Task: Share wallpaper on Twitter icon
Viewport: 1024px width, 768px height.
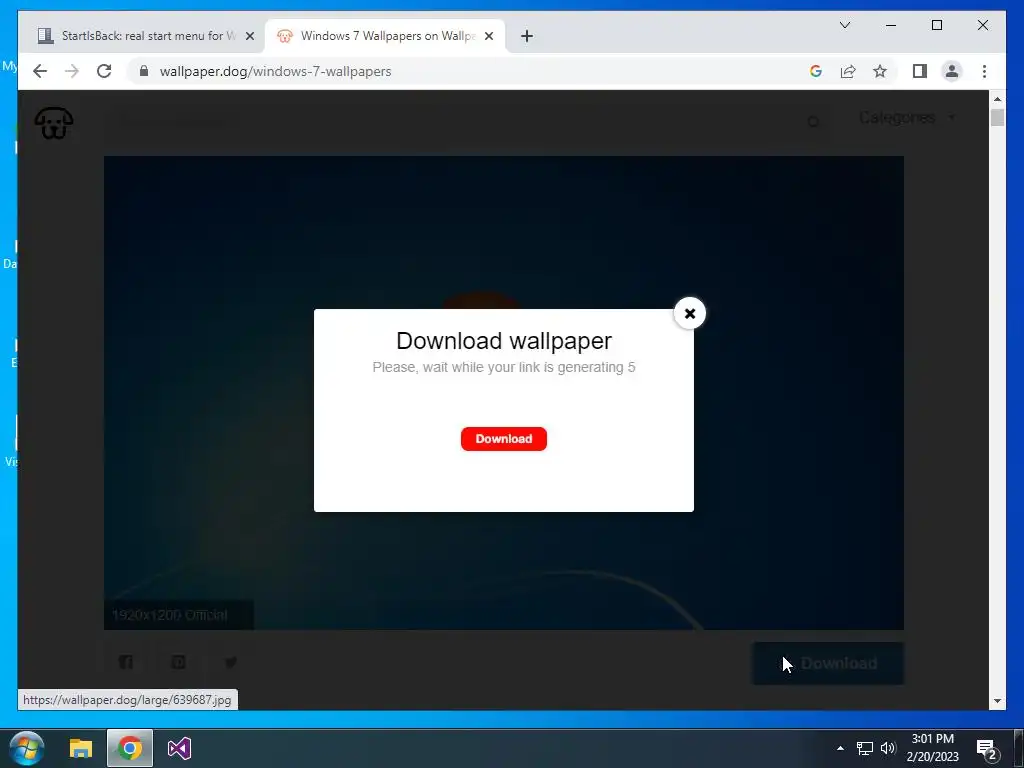Action: click(x=231, y=662)
